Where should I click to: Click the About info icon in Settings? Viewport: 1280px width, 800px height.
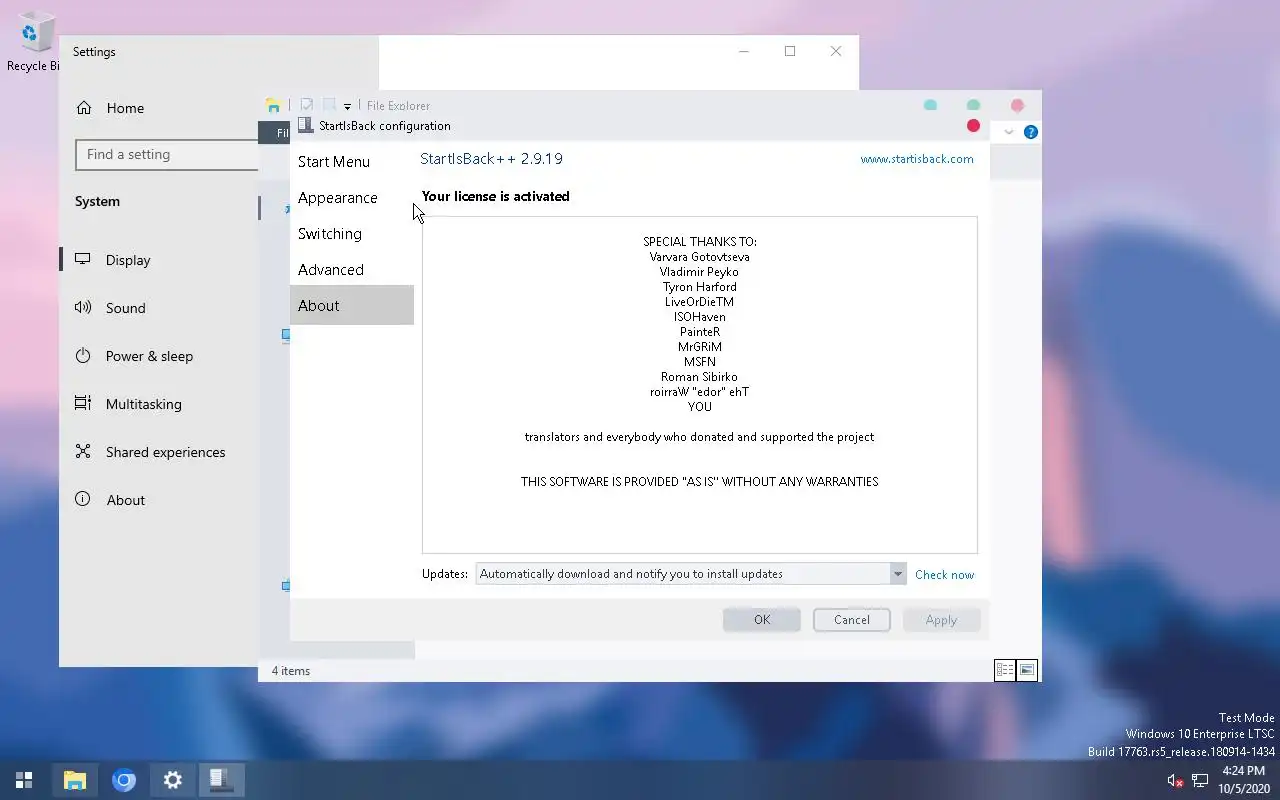pyautogui.click(x=83, y=500)
